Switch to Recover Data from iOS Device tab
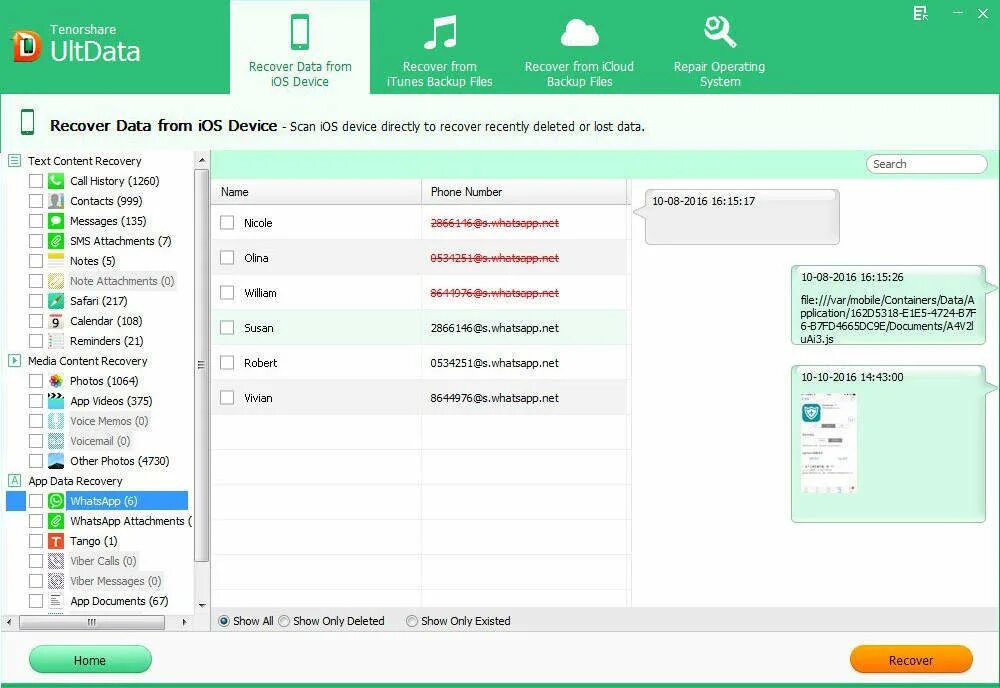Viewport: 1000px width, 688px height. tap(300, 48)
